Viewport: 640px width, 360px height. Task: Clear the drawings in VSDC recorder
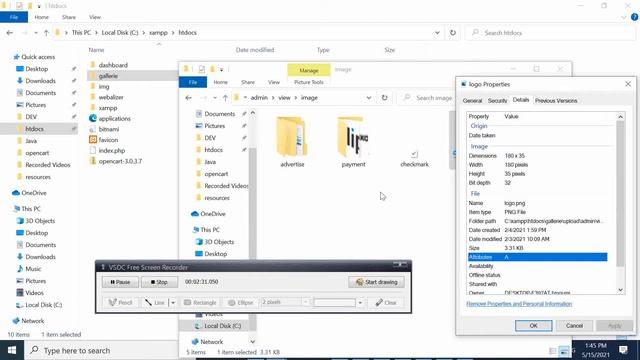point(386,302)
